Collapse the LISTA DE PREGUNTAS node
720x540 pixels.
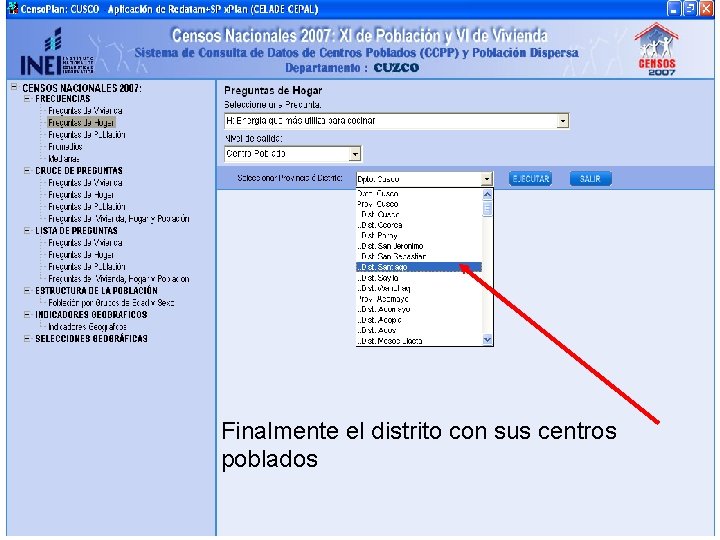[x=27, y=231]
